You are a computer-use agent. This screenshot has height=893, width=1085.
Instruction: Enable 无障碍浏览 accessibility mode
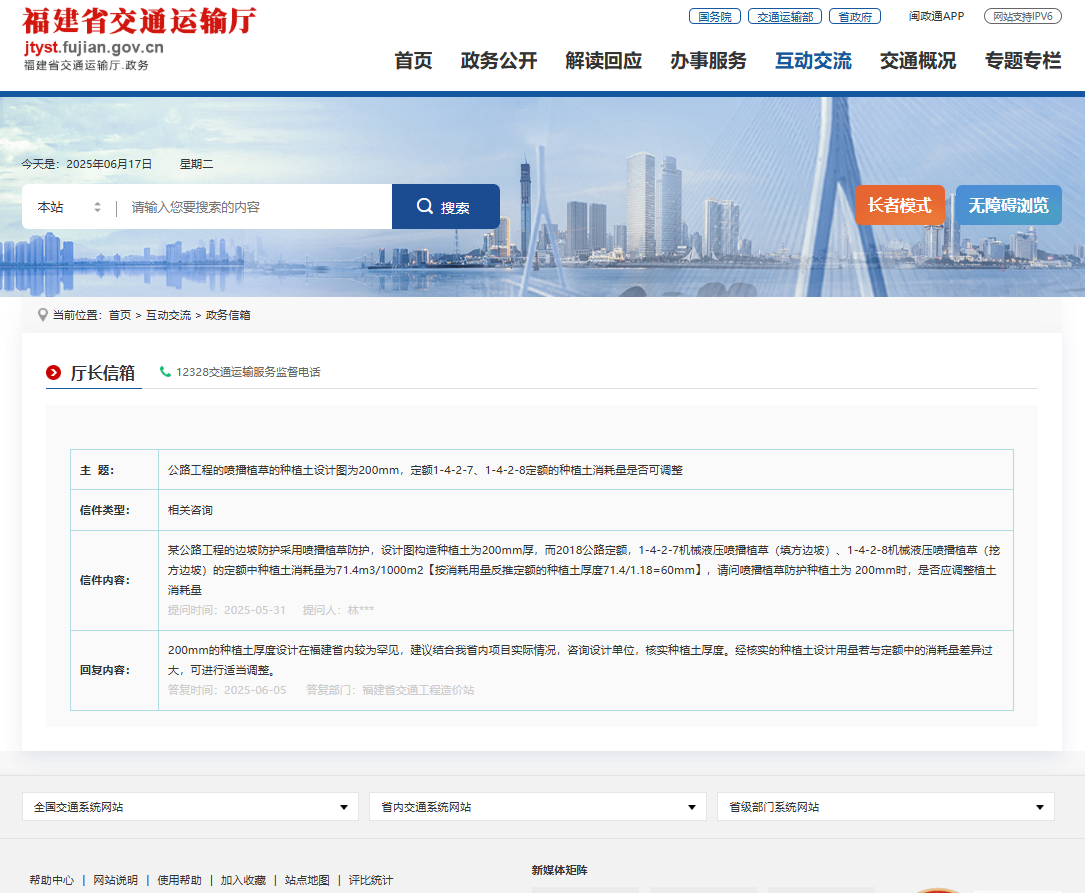tap(1007, 205)
